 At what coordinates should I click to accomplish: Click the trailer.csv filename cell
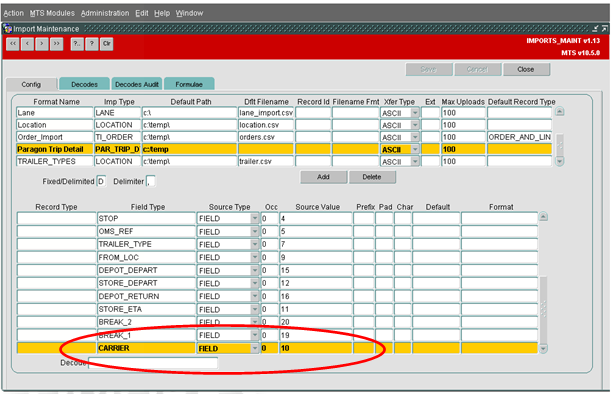coord(266,161)
